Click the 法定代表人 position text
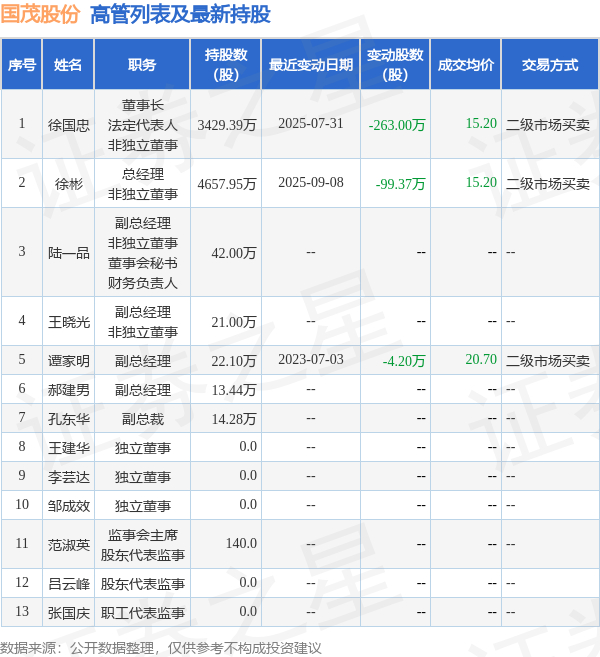The image size is (600, 657). 142,124
